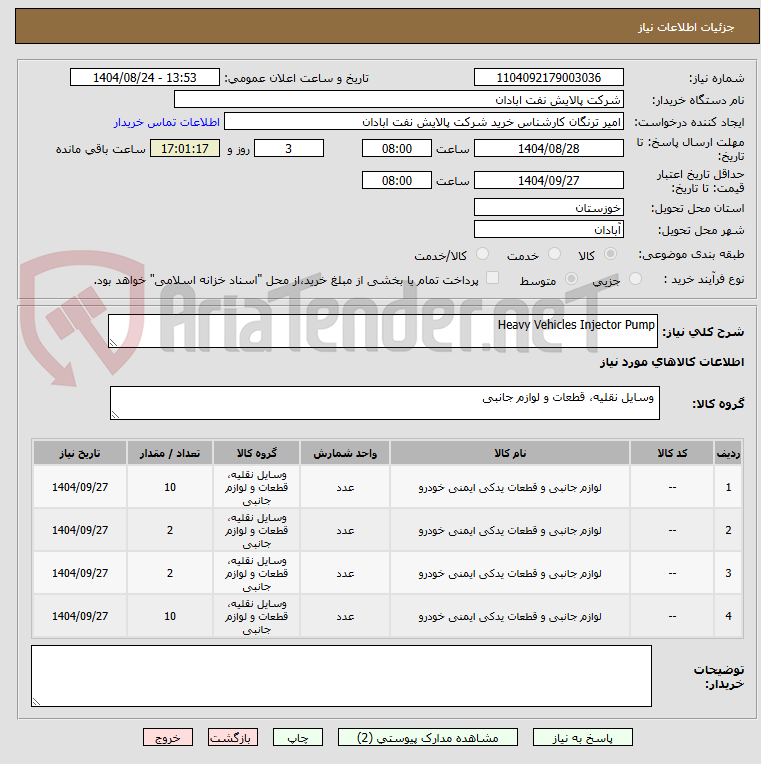Click the ردیف column header
Image resolution: width=761 pixels, height=764 pixels.
point(728,453)
